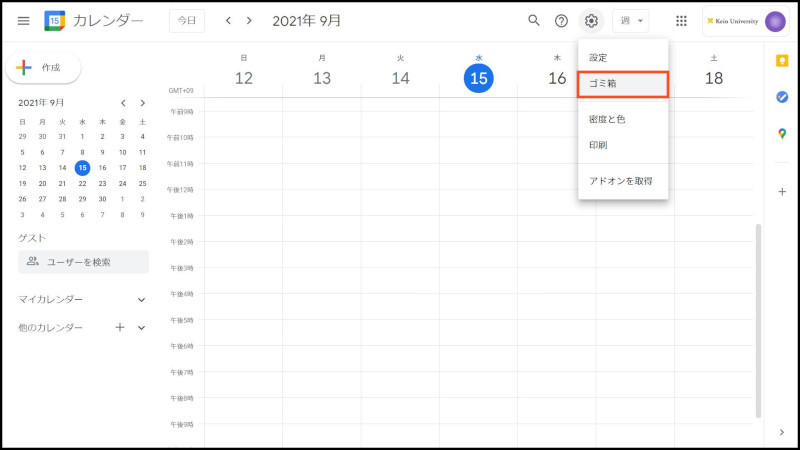This screenshot has width=800, height=450.
Task: Open the 週 view dropdown
Action: 630,20
